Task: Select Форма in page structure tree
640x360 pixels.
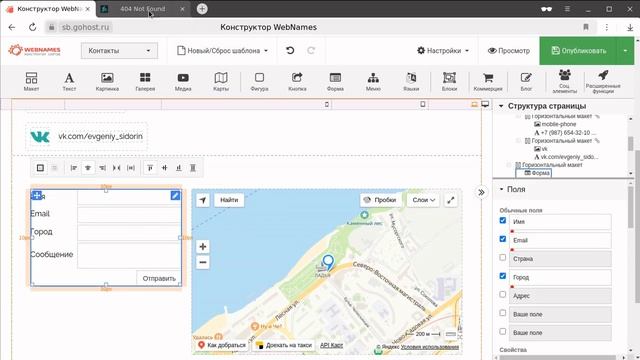Action: pyautogui.click(x=538, y=173)
